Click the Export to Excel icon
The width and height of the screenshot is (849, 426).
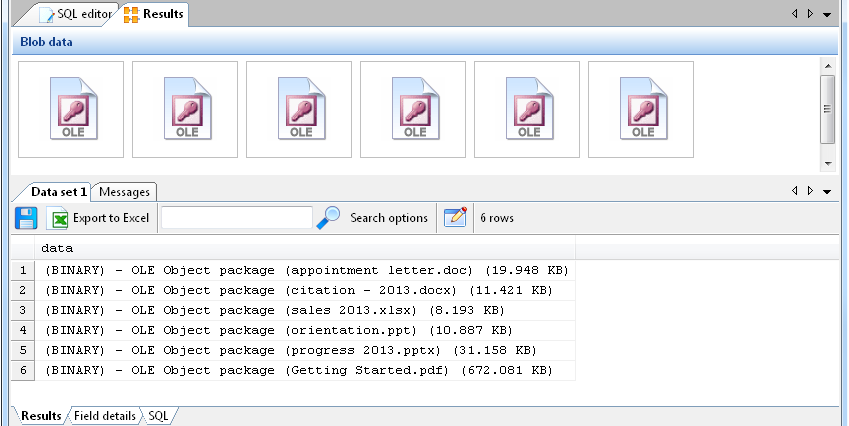tap(59, 218)
